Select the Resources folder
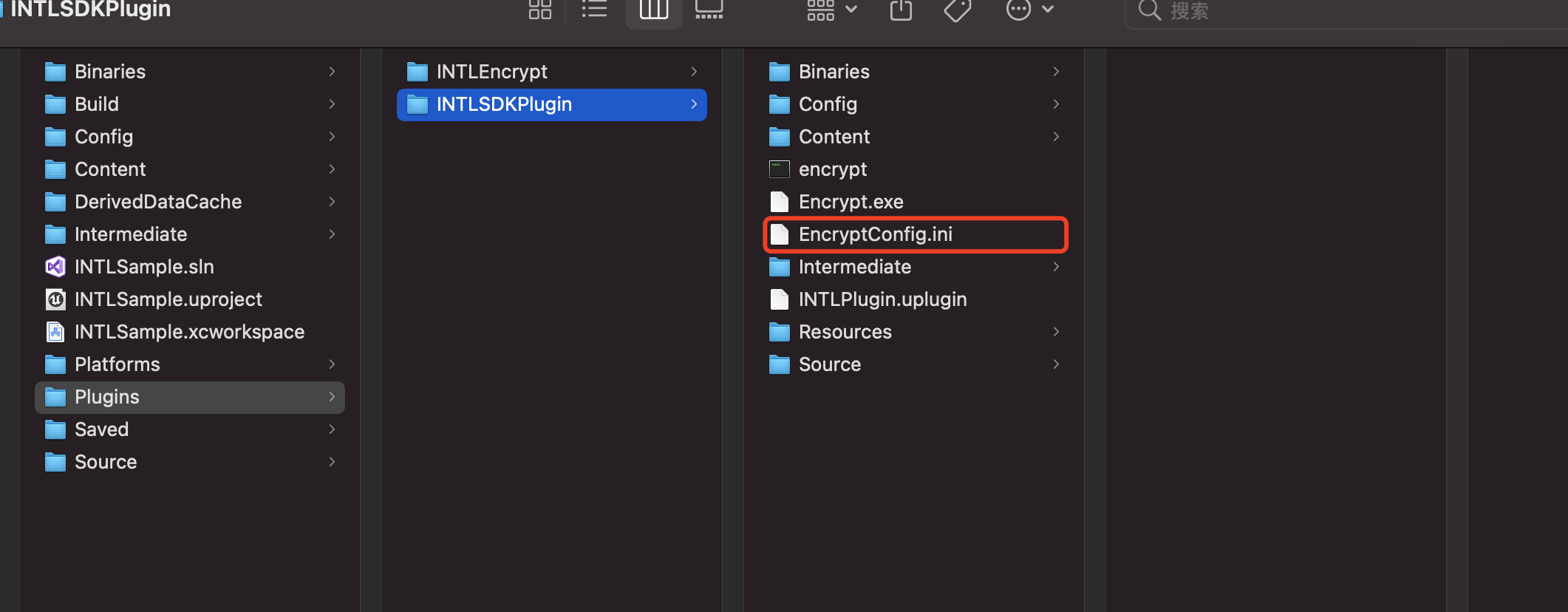Image resolution: width=1568 pixels, height=612 pixels. pyautogui.click(x=914, y=332)
